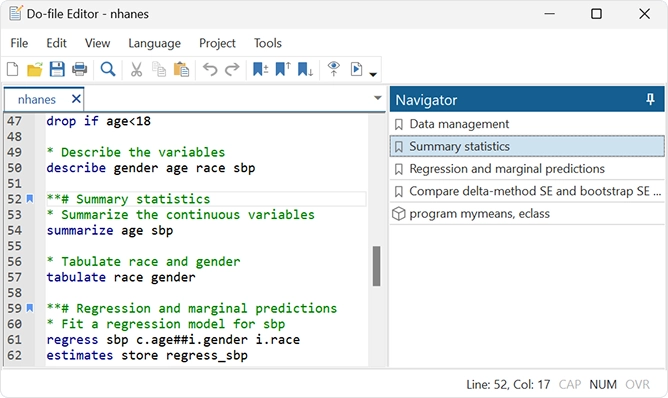Open the Language menu

154,43
